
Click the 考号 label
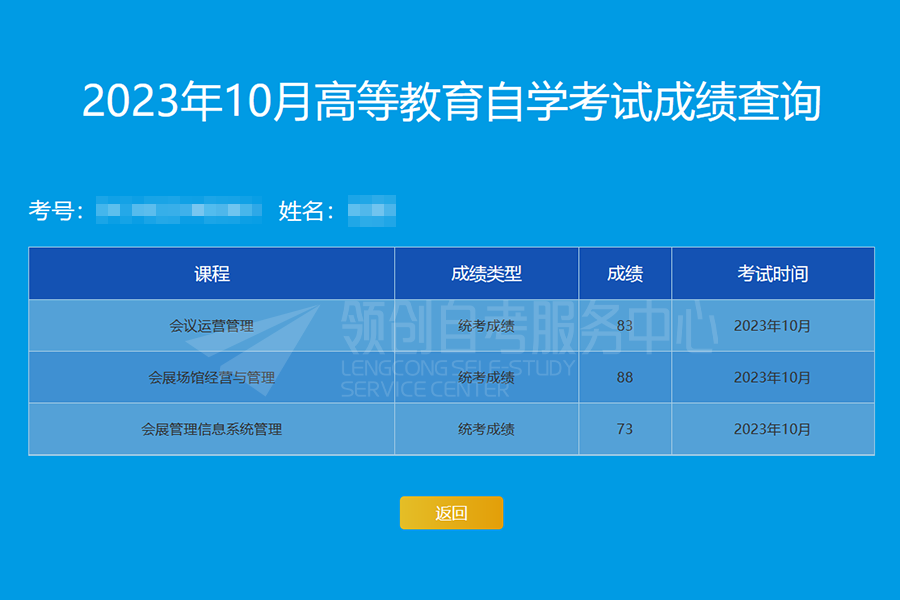tap(56, 211)
